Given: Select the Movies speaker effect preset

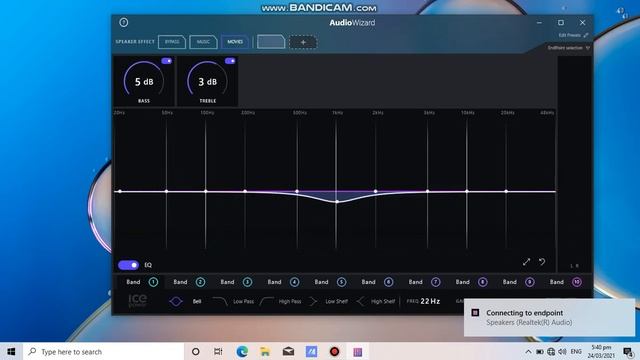Looking at the screenshot, I should [x=235, y=42].
